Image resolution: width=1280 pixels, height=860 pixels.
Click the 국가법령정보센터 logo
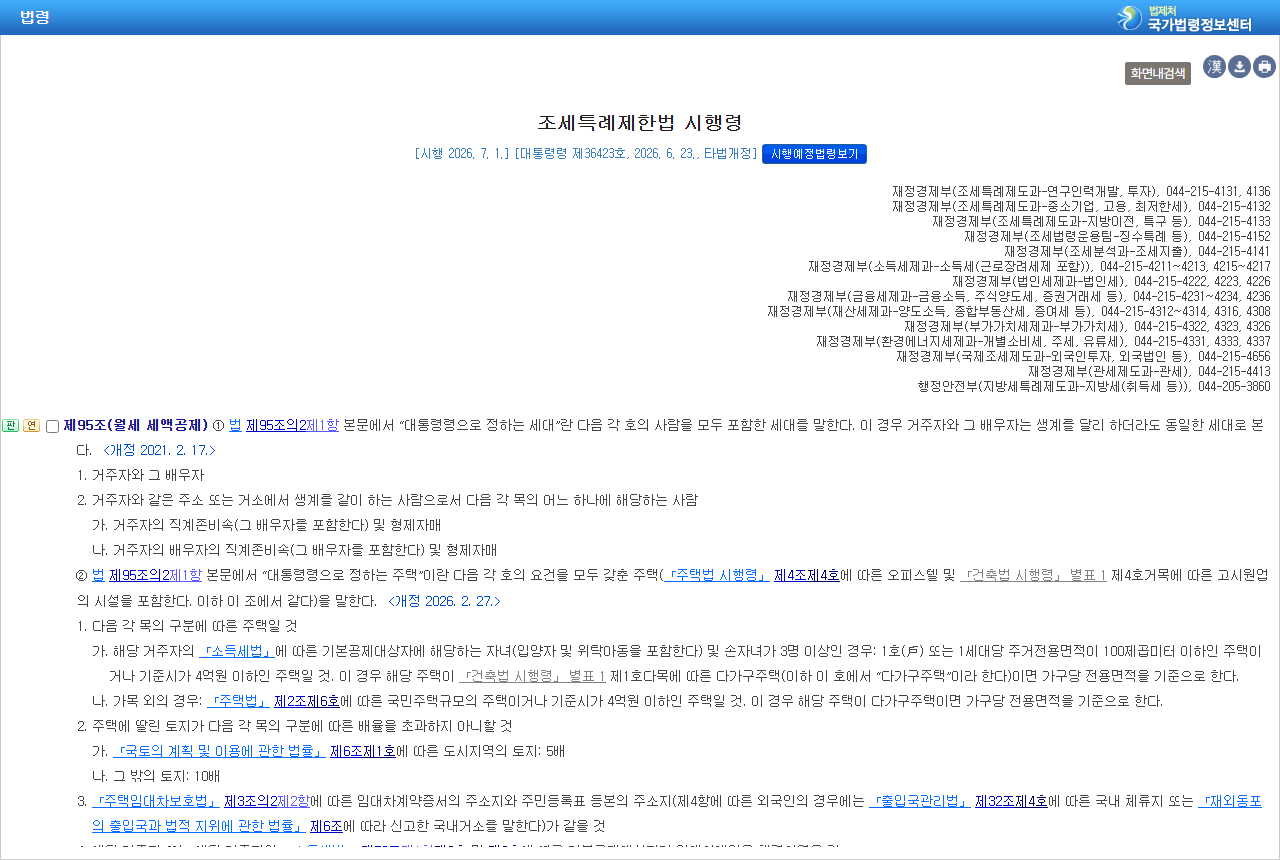coord(1184,18)
